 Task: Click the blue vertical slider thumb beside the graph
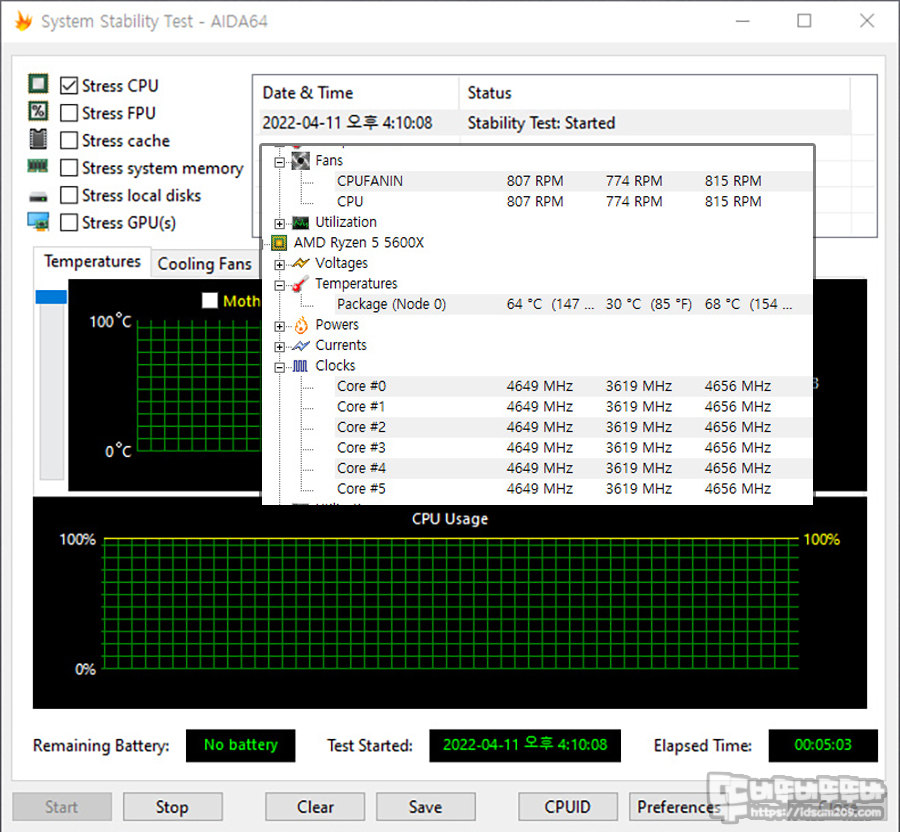(x=51, y=297)
